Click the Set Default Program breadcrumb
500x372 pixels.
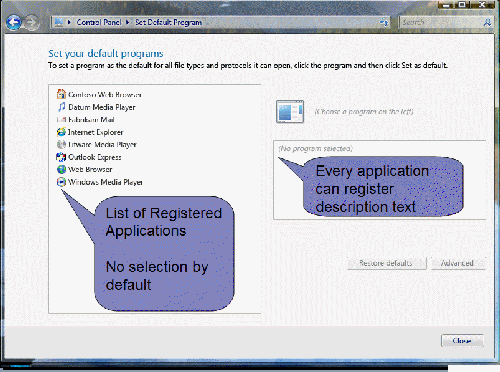[168, 22]
